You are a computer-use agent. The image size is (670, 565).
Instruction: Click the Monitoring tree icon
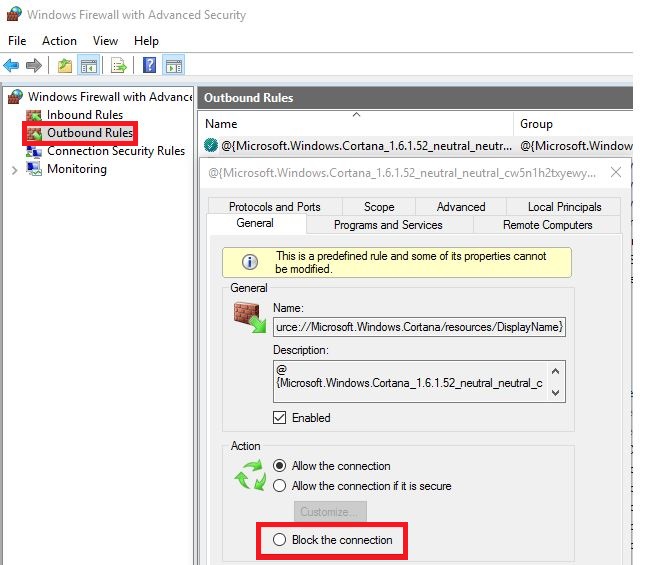[34, 169]
